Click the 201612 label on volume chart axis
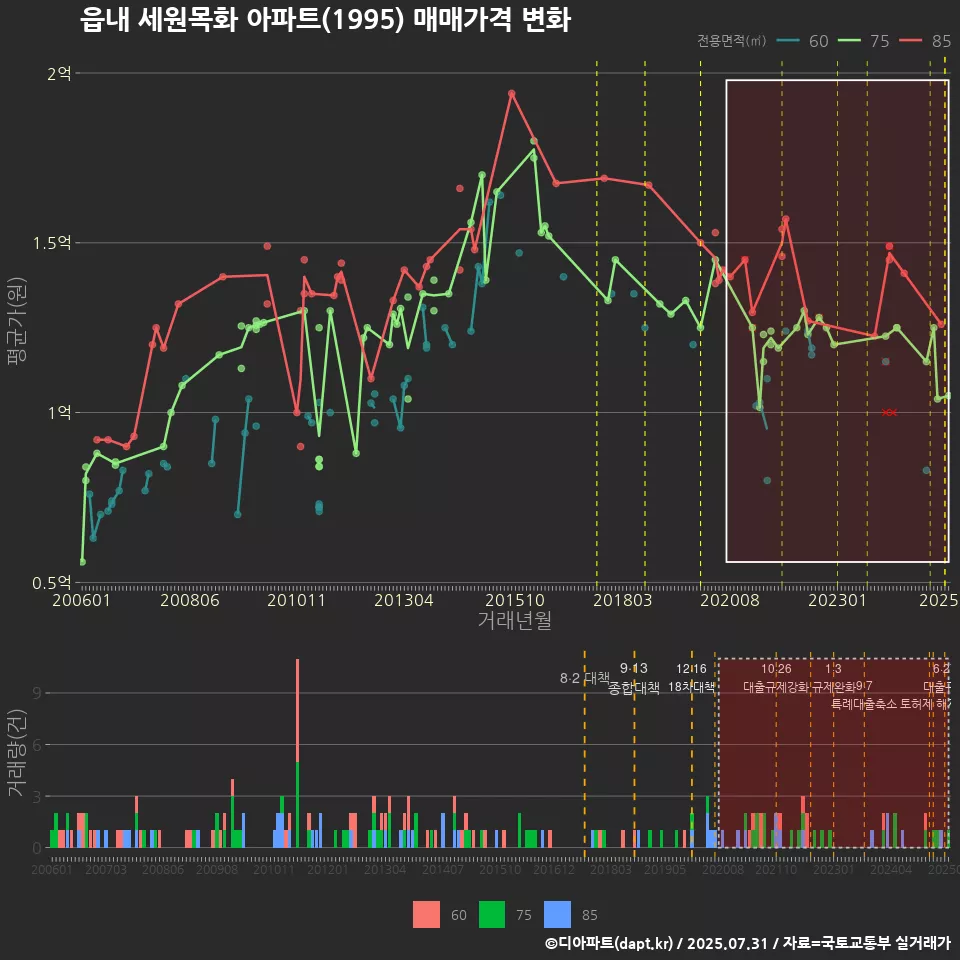 click(x=554, y=869)
